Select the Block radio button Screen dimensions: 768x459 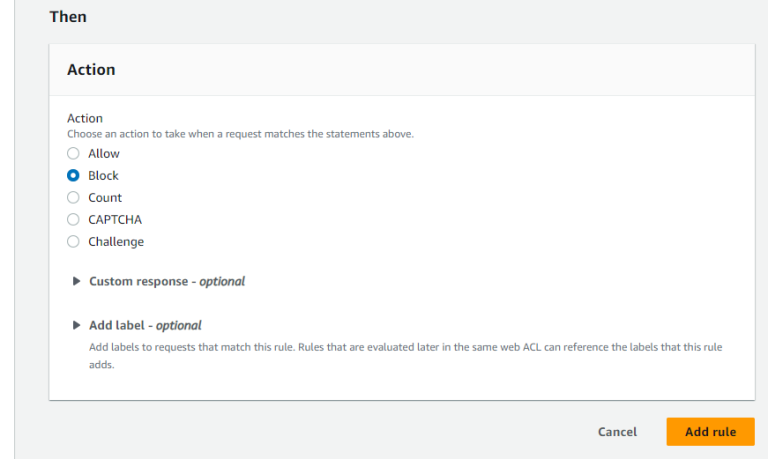pos(73,176)
